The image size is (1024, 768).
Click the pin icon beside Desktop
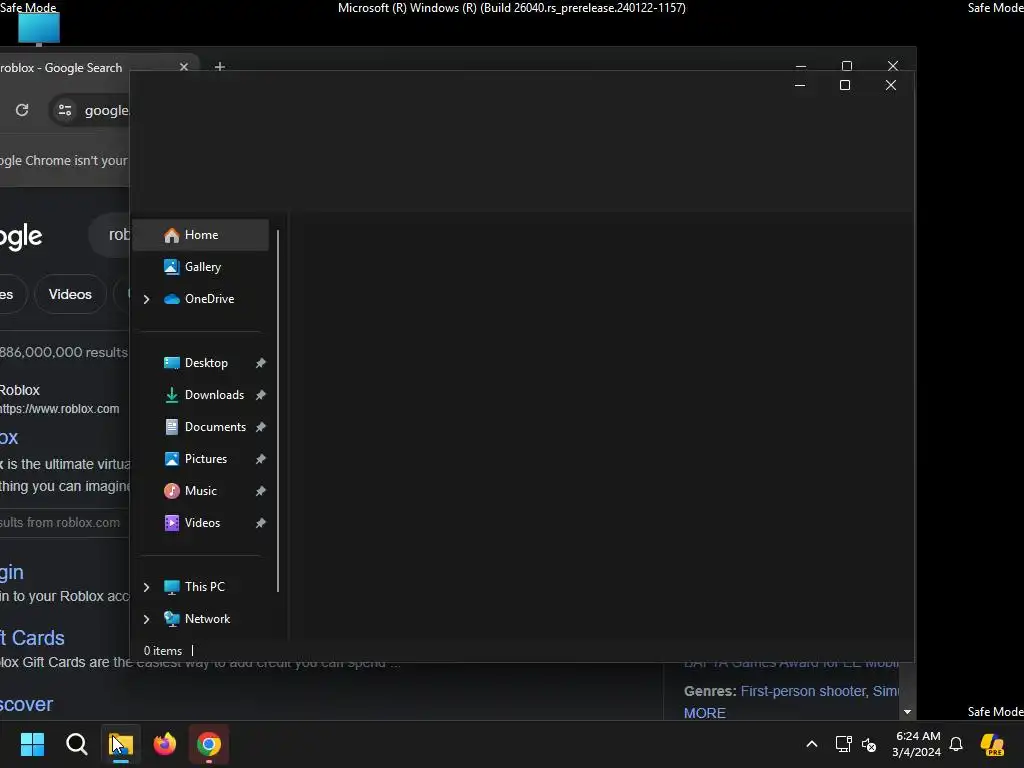click(261, 363)
